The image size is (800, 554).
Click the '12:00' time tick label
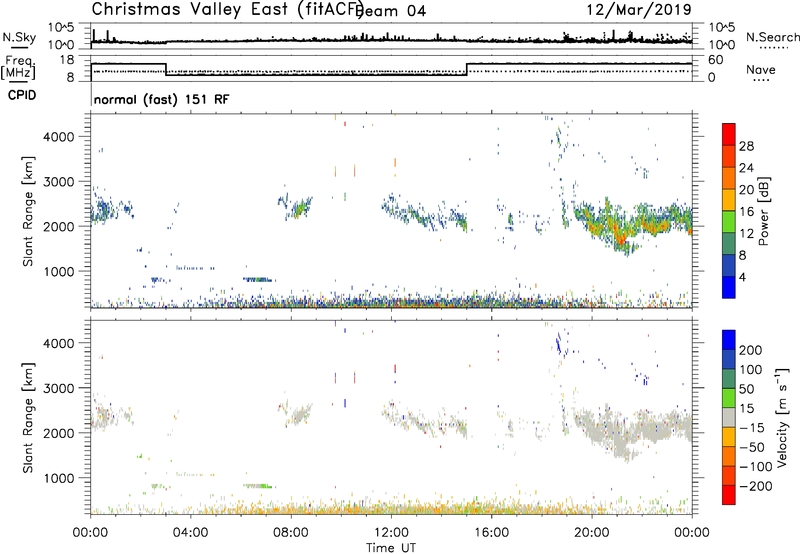(x=391, y=533)
